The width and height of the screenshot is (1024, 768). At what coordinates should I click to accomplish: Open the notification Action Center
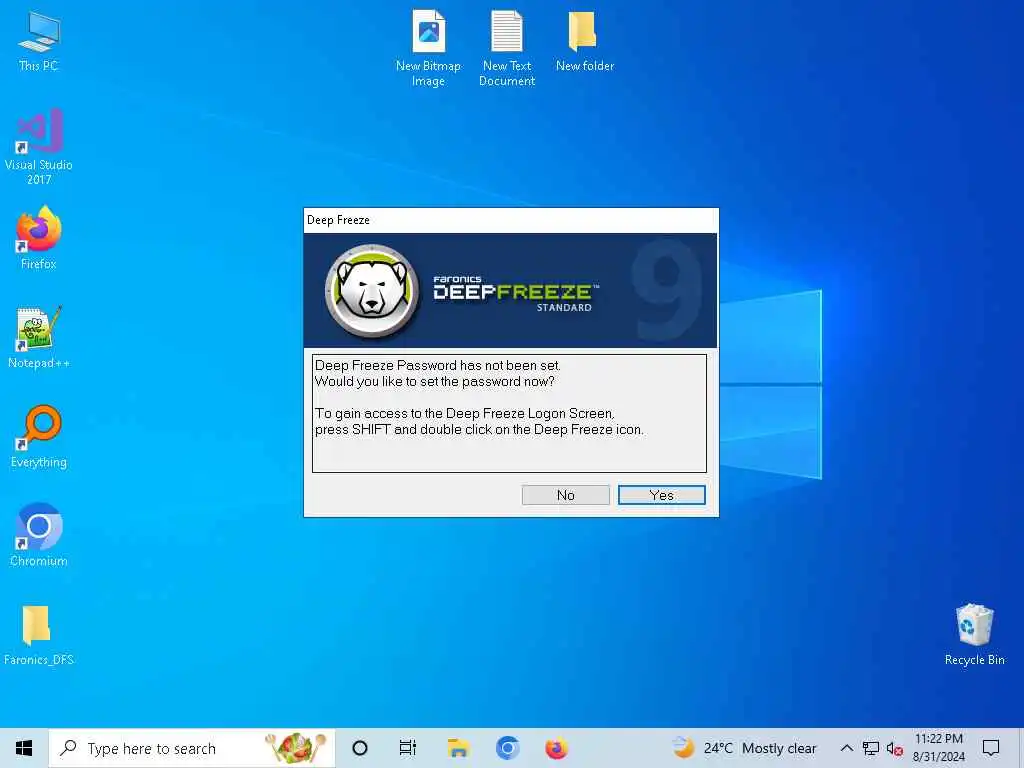pyautogui.click(x=991, y=748)
